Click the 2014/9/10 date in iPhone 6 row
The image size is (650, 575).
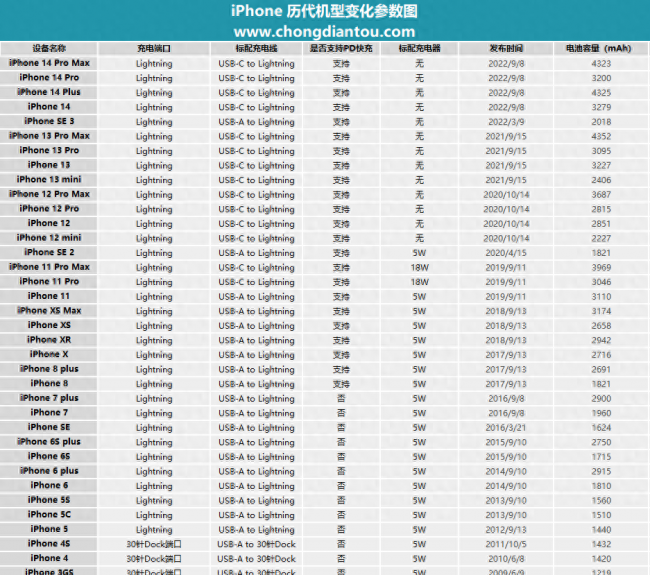tap(506, 486)
